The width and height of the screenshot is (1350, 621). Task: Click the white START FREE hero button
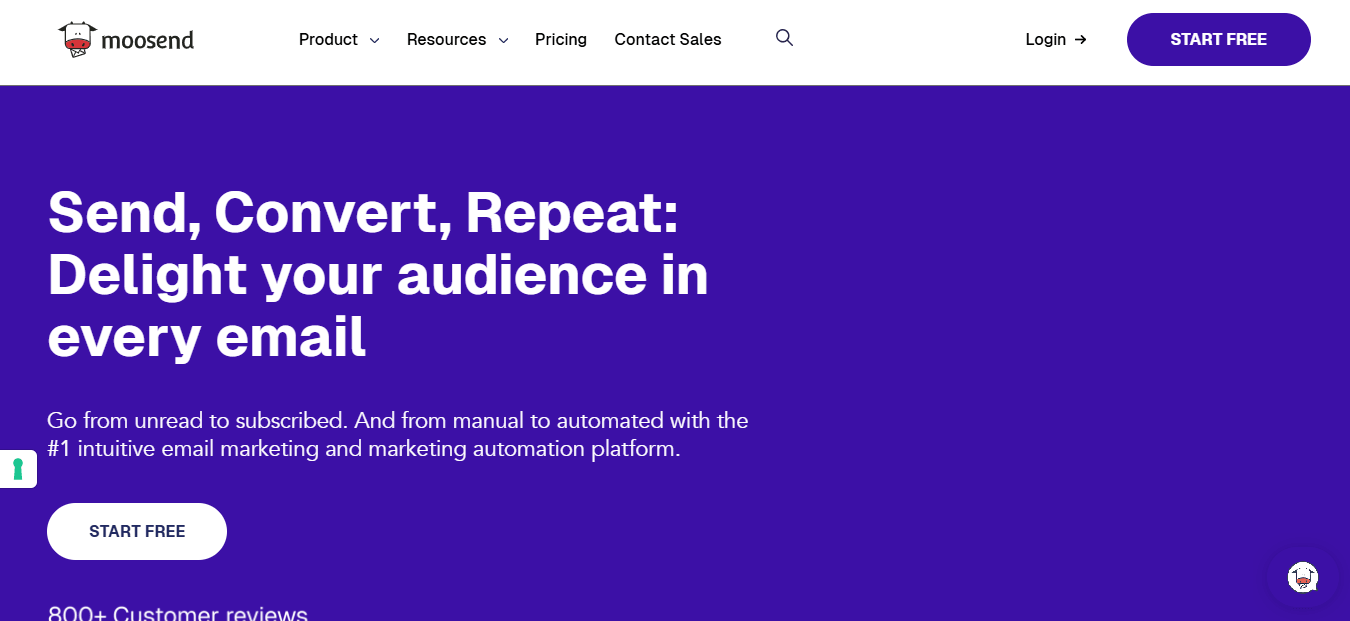click(x=137, y=531)
